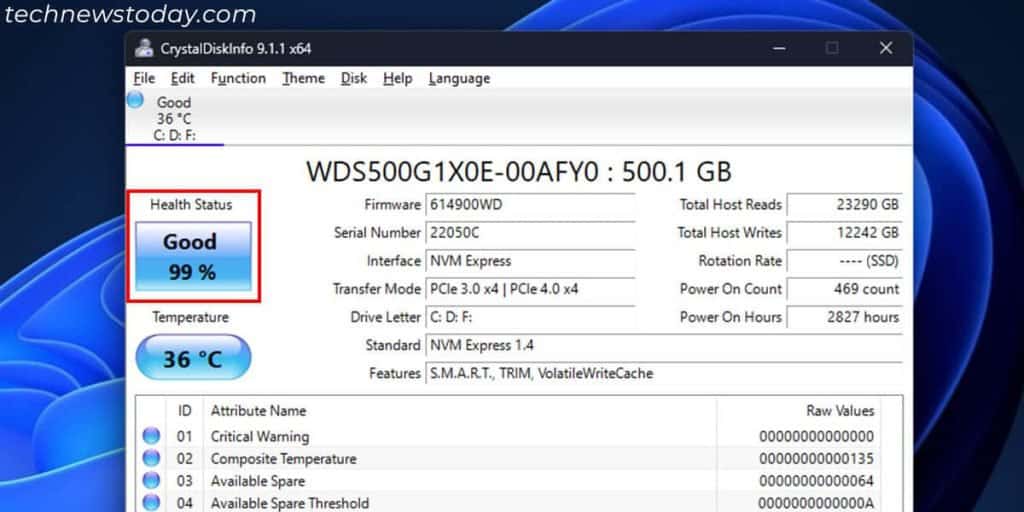This screenshot has width=1024, height=512.
Task: Click raw value 00000000000064
Action: coord(816,481)
